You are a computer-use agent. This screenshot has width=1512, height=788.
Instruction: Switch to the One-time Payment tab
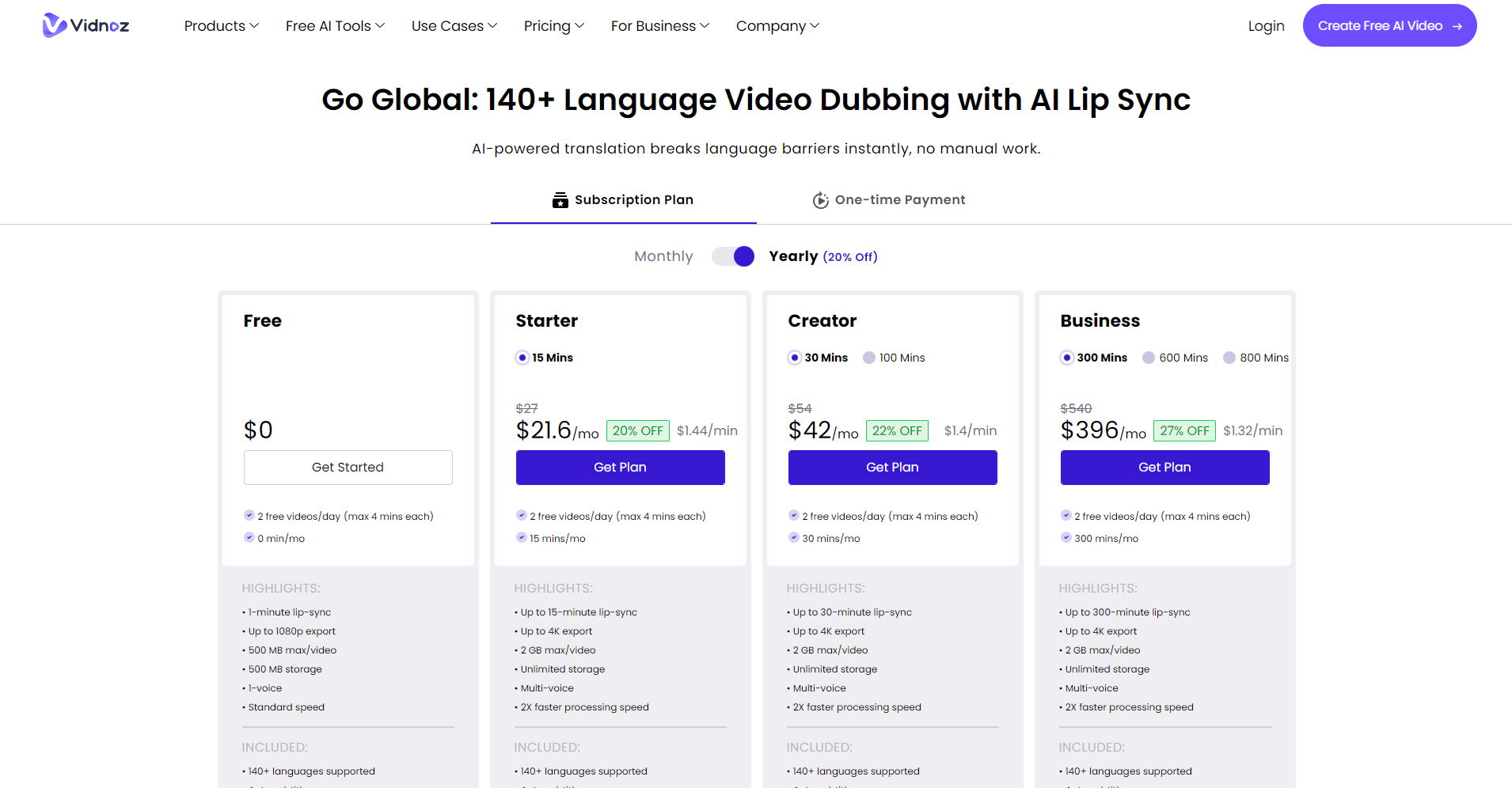[x=889, y=200]
